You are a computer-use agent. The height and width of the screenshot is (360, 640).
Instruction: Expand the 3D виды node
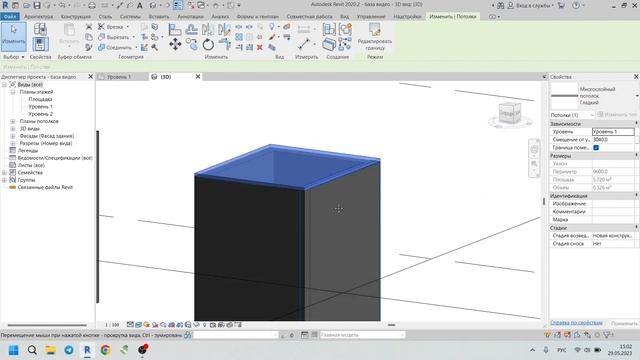click(13, 129)
